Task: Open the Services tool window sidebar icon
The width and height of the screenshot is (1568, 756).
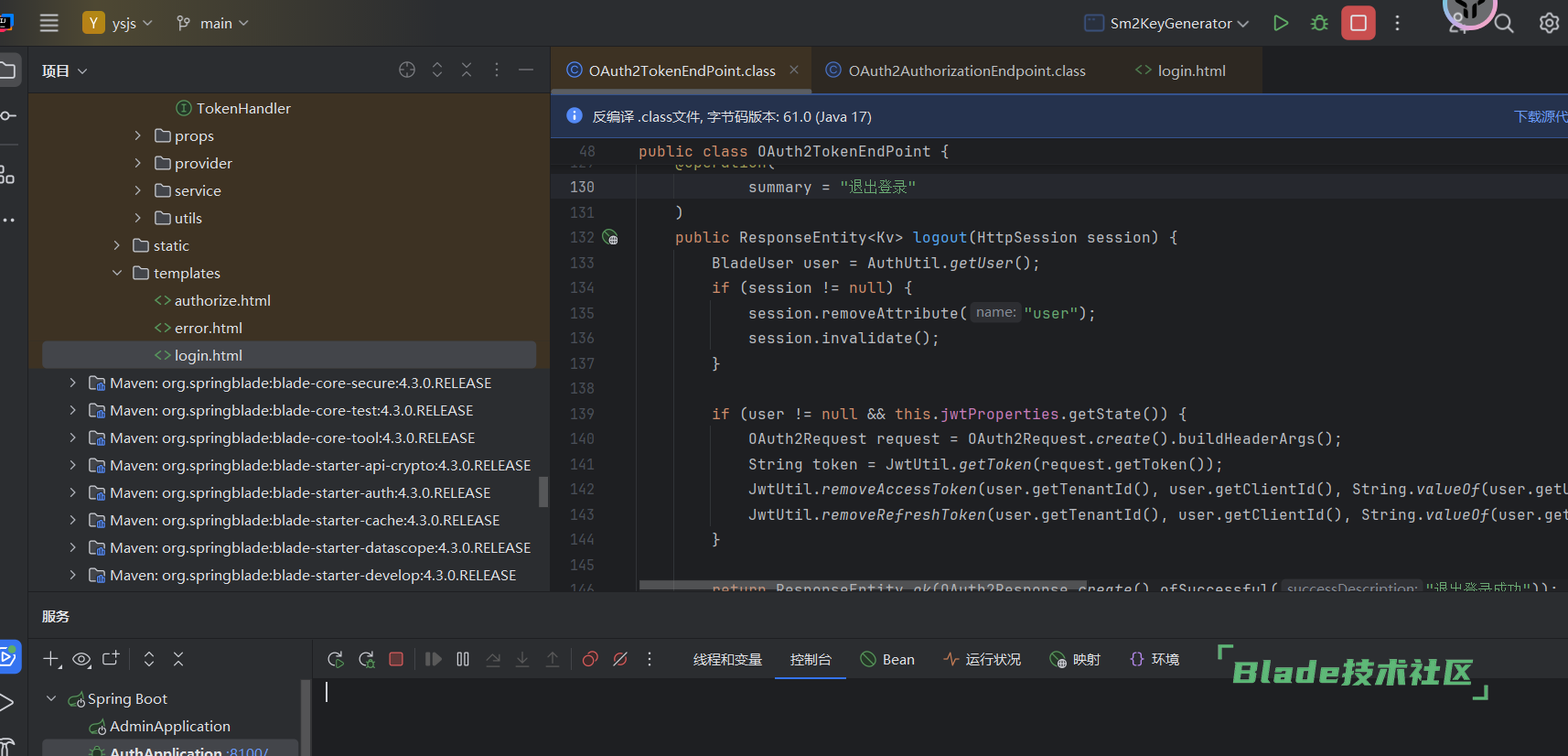Action: tap(8, 656)
